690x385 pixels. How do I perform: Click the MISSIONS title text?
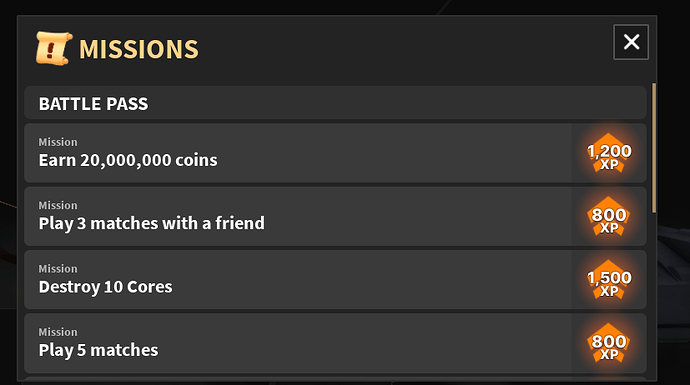pos(139,49)
